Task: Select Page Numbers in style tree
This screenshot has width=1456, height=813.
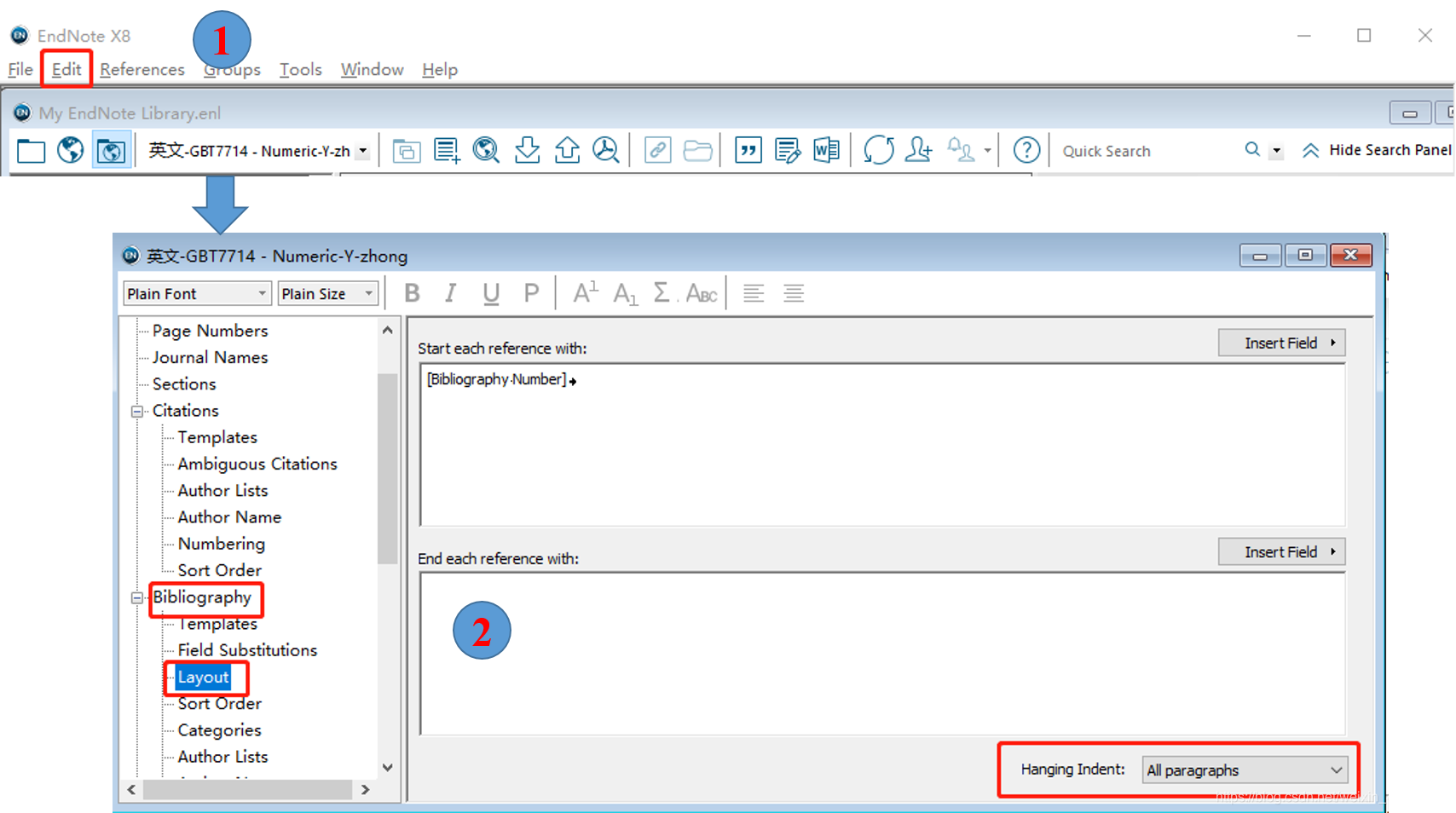Action: 210,331
